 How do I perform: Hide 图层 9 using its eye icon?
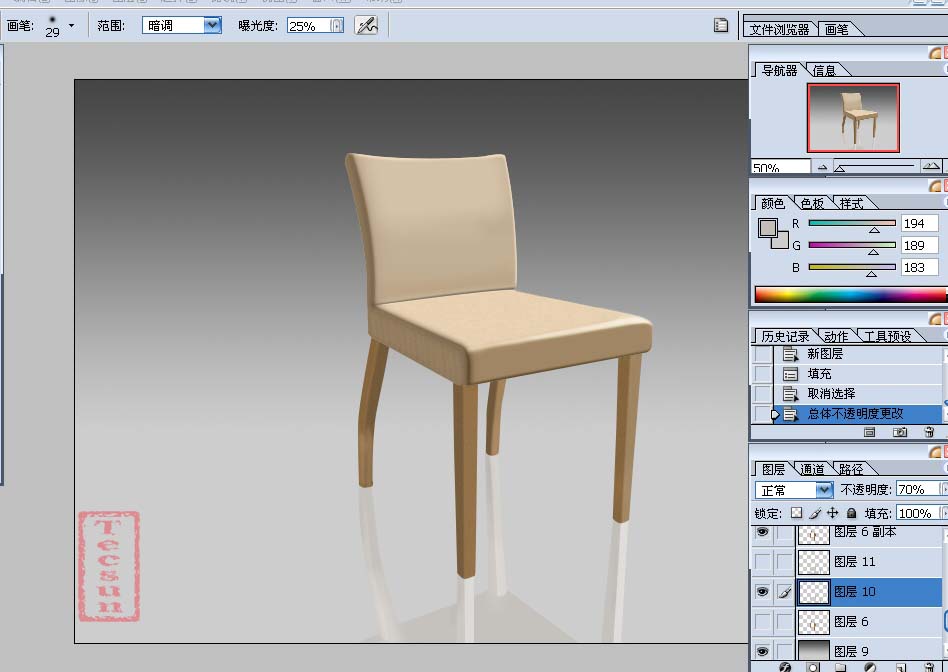coord(762,651)
